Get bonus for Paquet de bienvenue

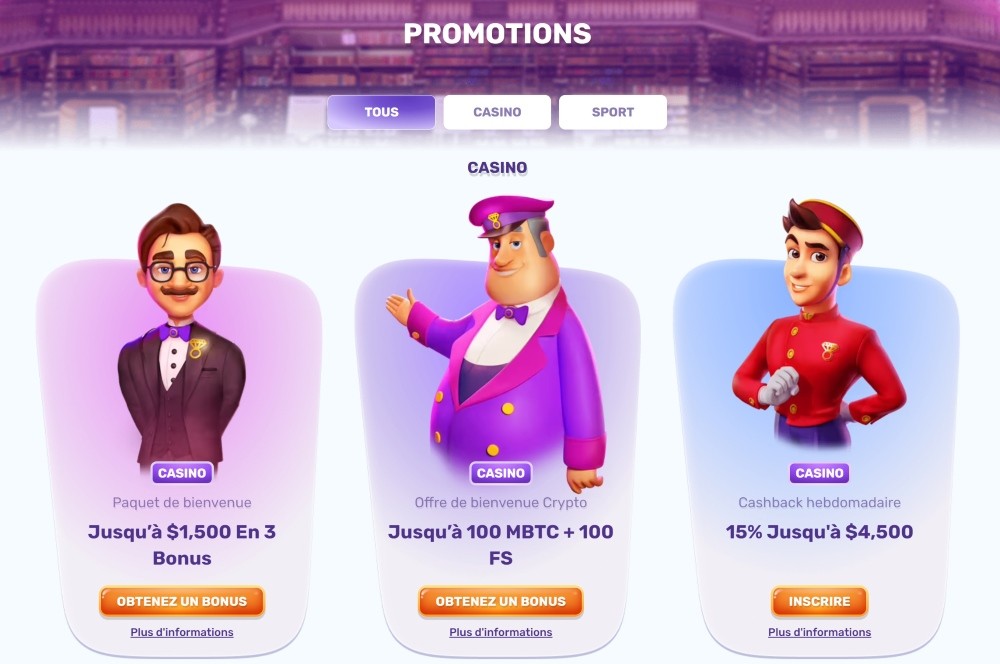pyautogui.click(x=182, y=601)
